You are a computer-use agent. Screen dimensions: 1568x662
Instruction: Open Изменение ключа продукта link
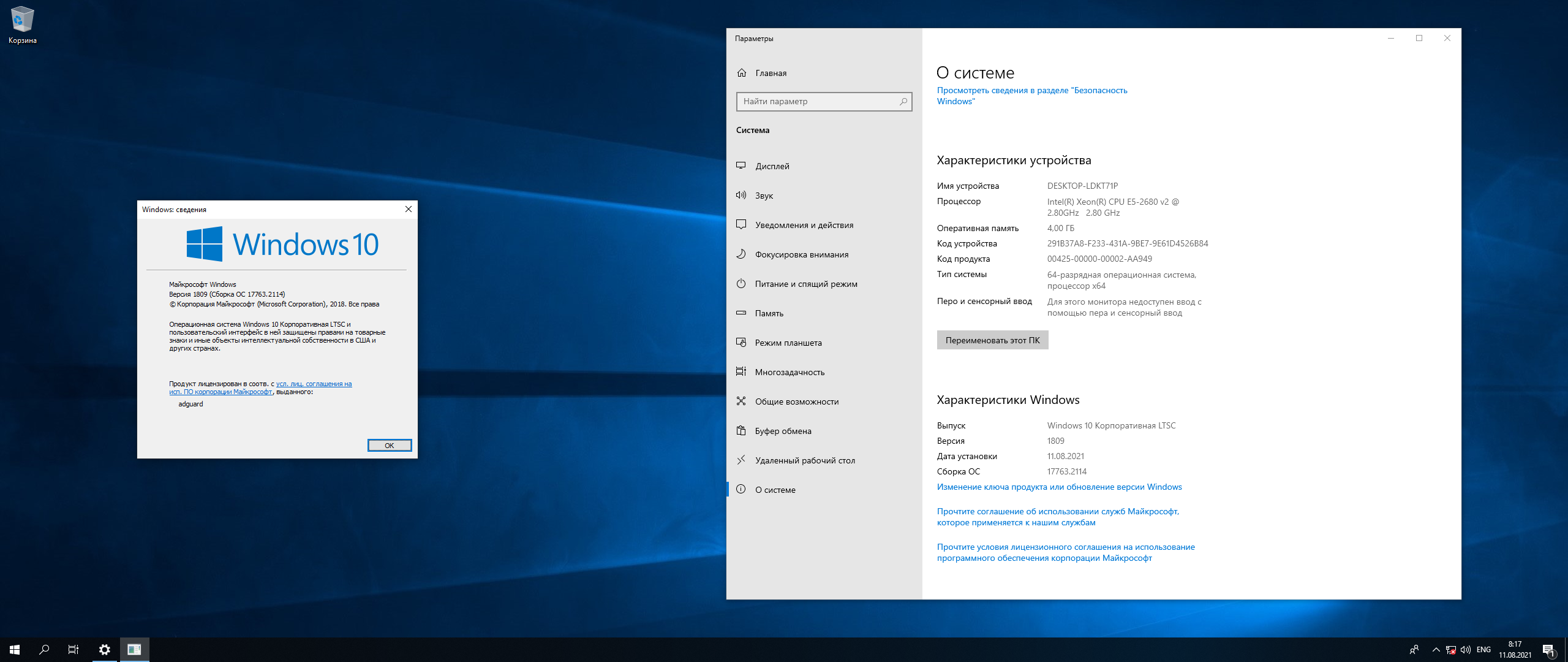click(x=1059, y=487)
